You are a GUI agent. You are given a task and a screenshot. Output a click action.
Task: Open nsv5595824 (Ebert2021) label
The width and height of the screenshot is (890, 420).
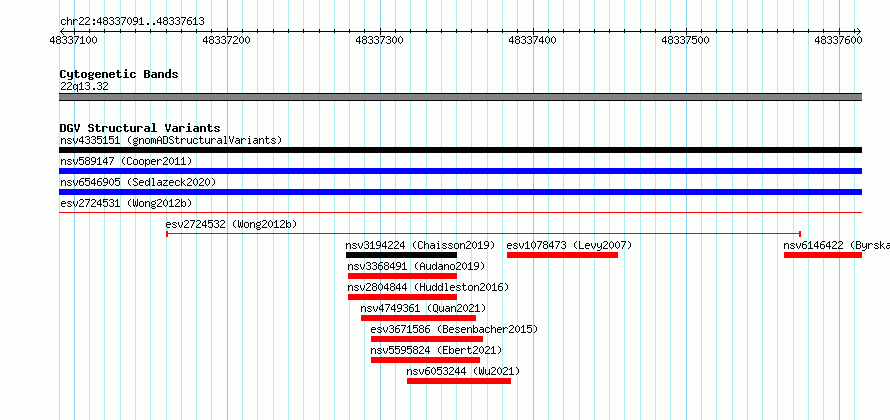point(436,350)
